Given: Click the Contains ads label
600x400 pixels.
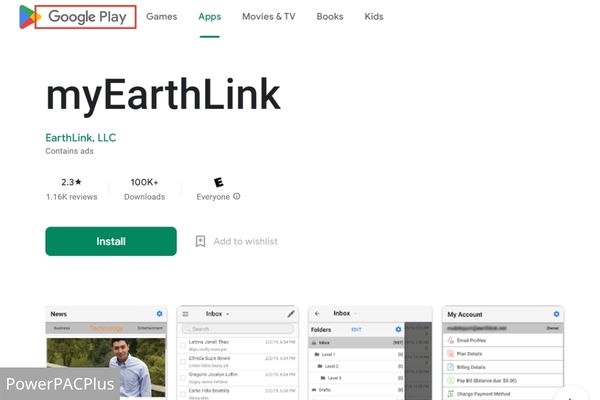Looking at the screenshot, I should 69,151.
